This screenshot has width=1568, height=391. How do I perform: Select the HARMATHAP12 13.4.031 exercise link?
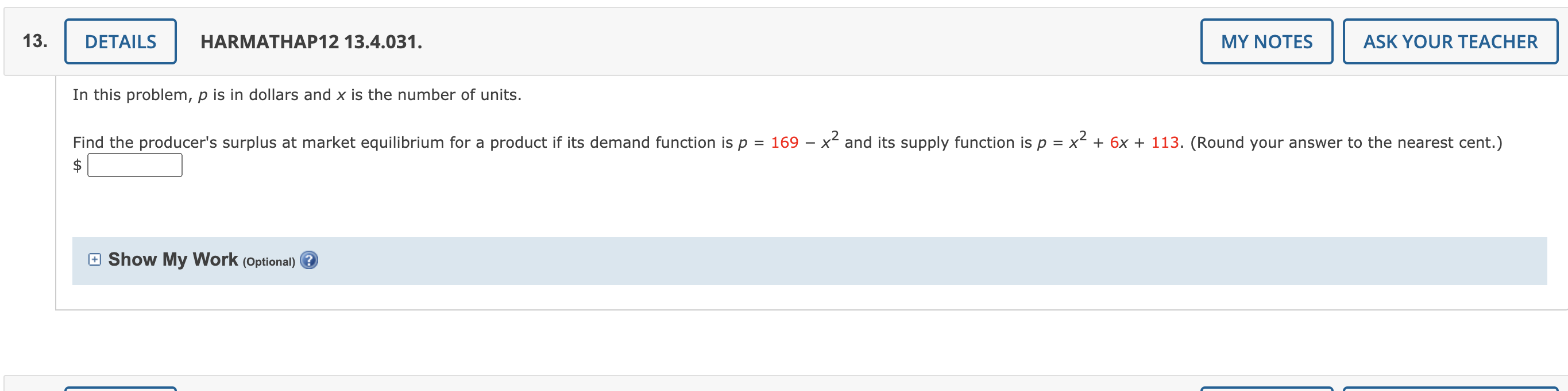point(312,42)
